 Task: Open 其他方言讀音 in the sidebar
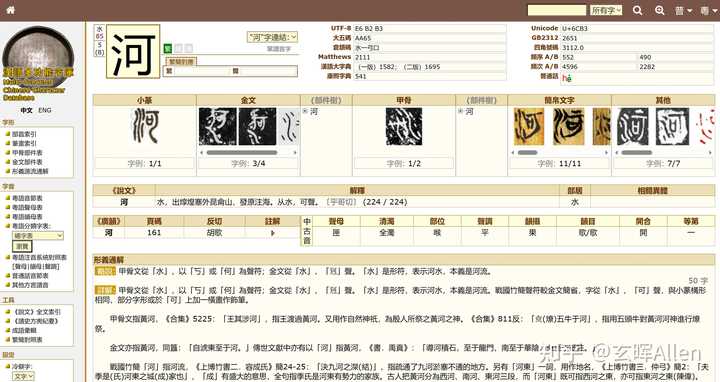[30, 285]
